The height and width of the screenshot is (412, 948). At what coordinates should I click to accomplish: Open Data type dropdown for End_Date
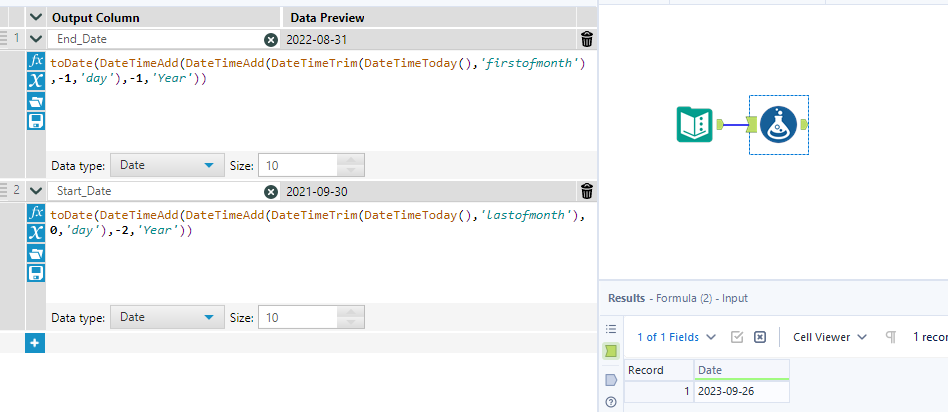point(167,165)
